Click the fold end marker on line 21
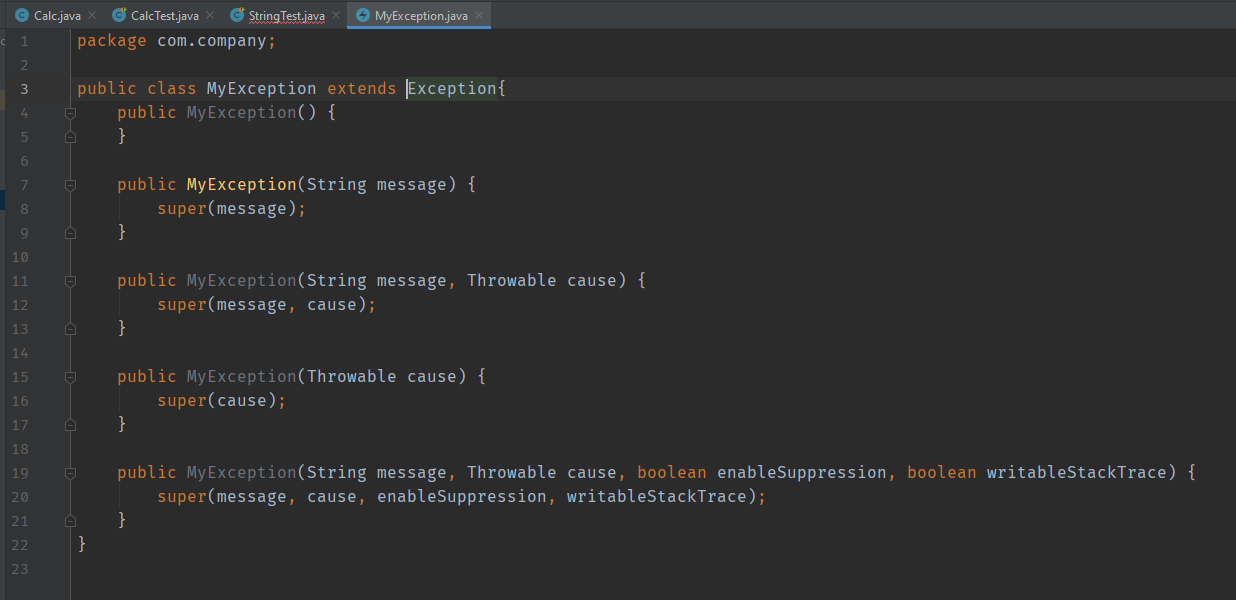 point(70,521)
